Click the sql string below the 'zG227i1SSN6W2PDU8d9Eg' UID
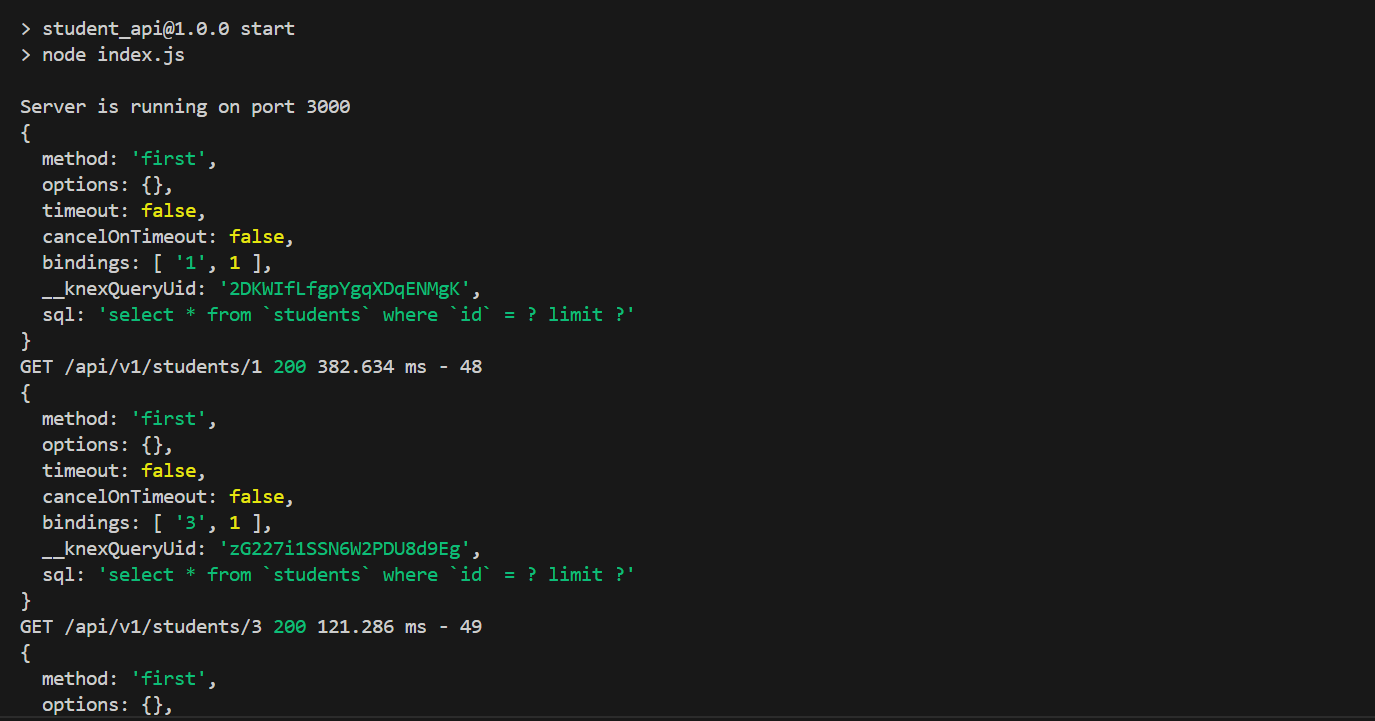The image size is (1375, 721). coord(366,575)
